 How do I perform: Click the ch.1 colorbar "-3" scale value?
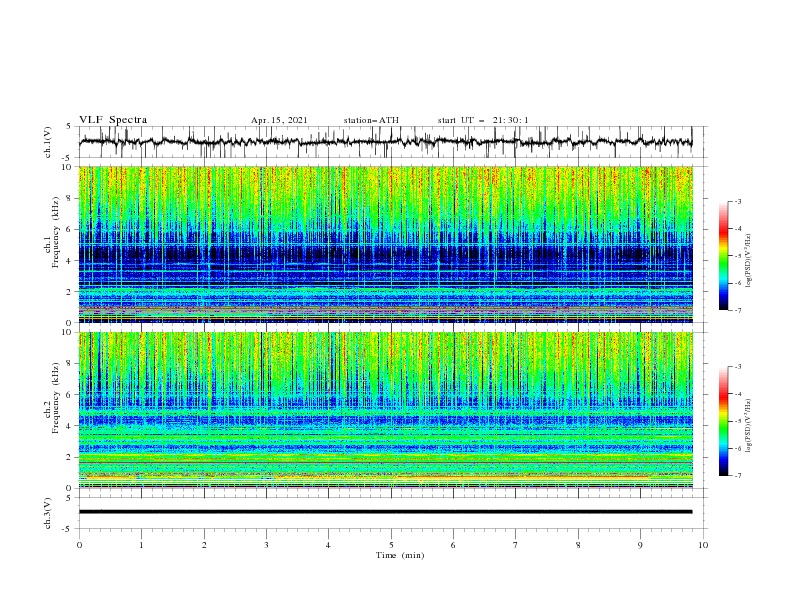[x=738, y=201]
